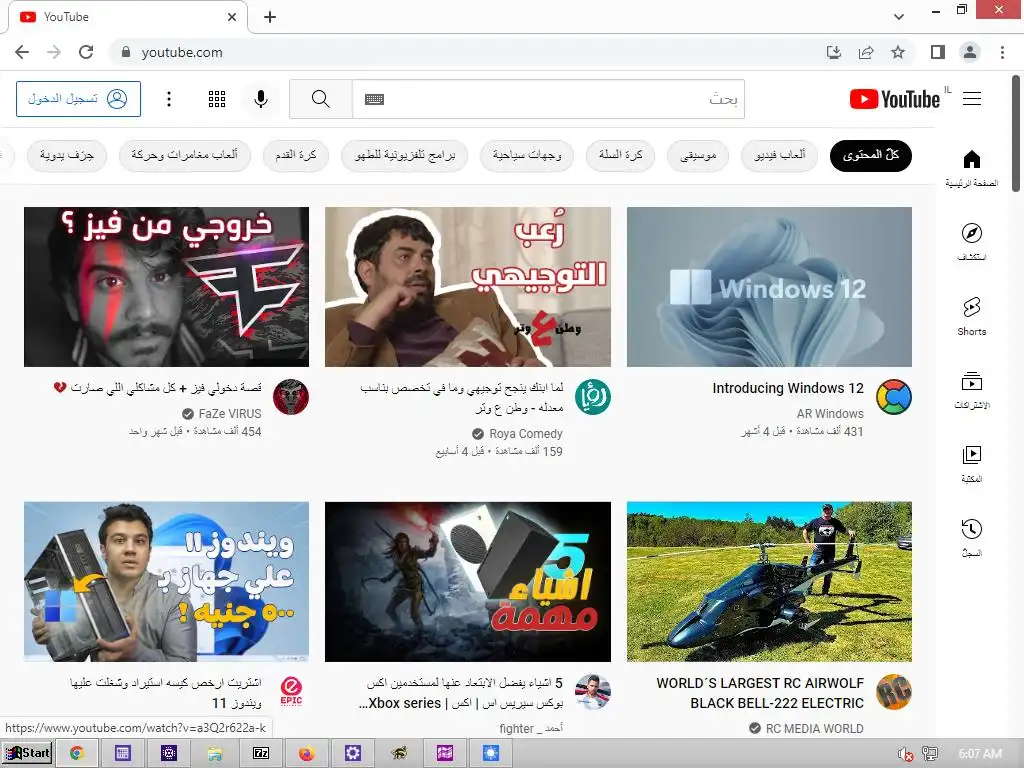Click the Xbox video's channel avatar
This screenshot has height=768, width=1024.
(592, 692)
